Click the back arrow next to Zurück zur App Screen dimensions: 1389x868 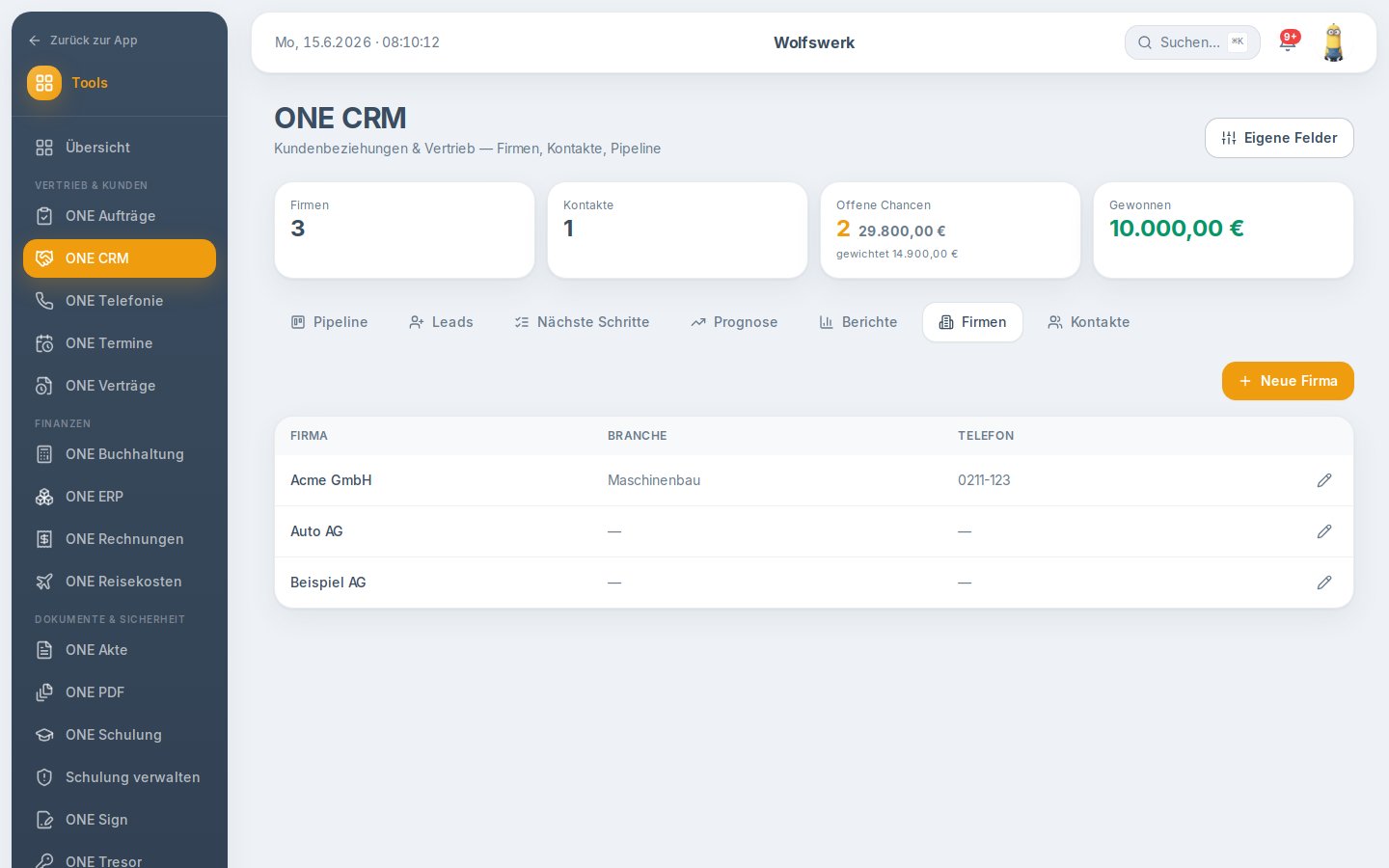click(x=35, y=41)
